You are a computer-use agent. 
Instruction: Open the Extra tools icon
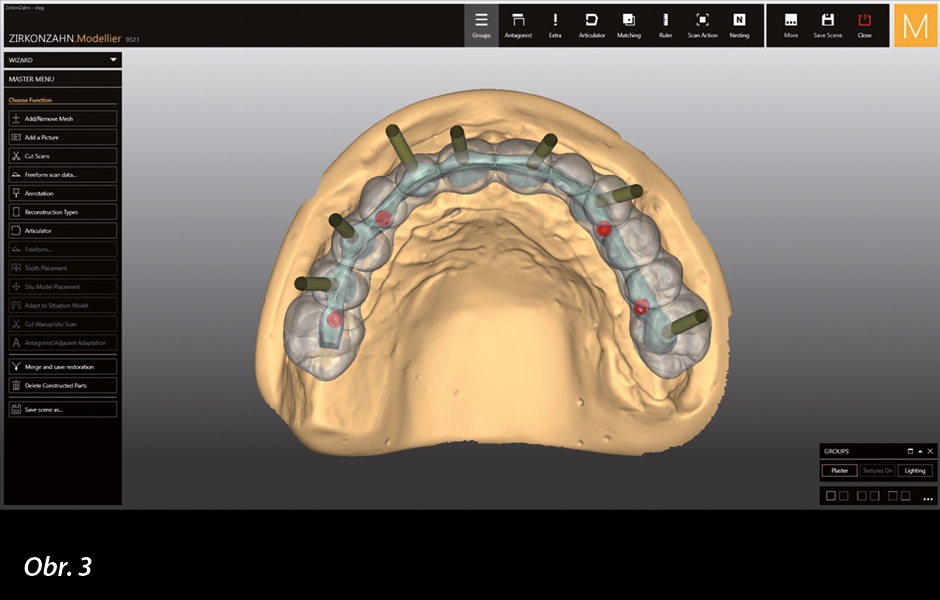[x=555, y=25]
